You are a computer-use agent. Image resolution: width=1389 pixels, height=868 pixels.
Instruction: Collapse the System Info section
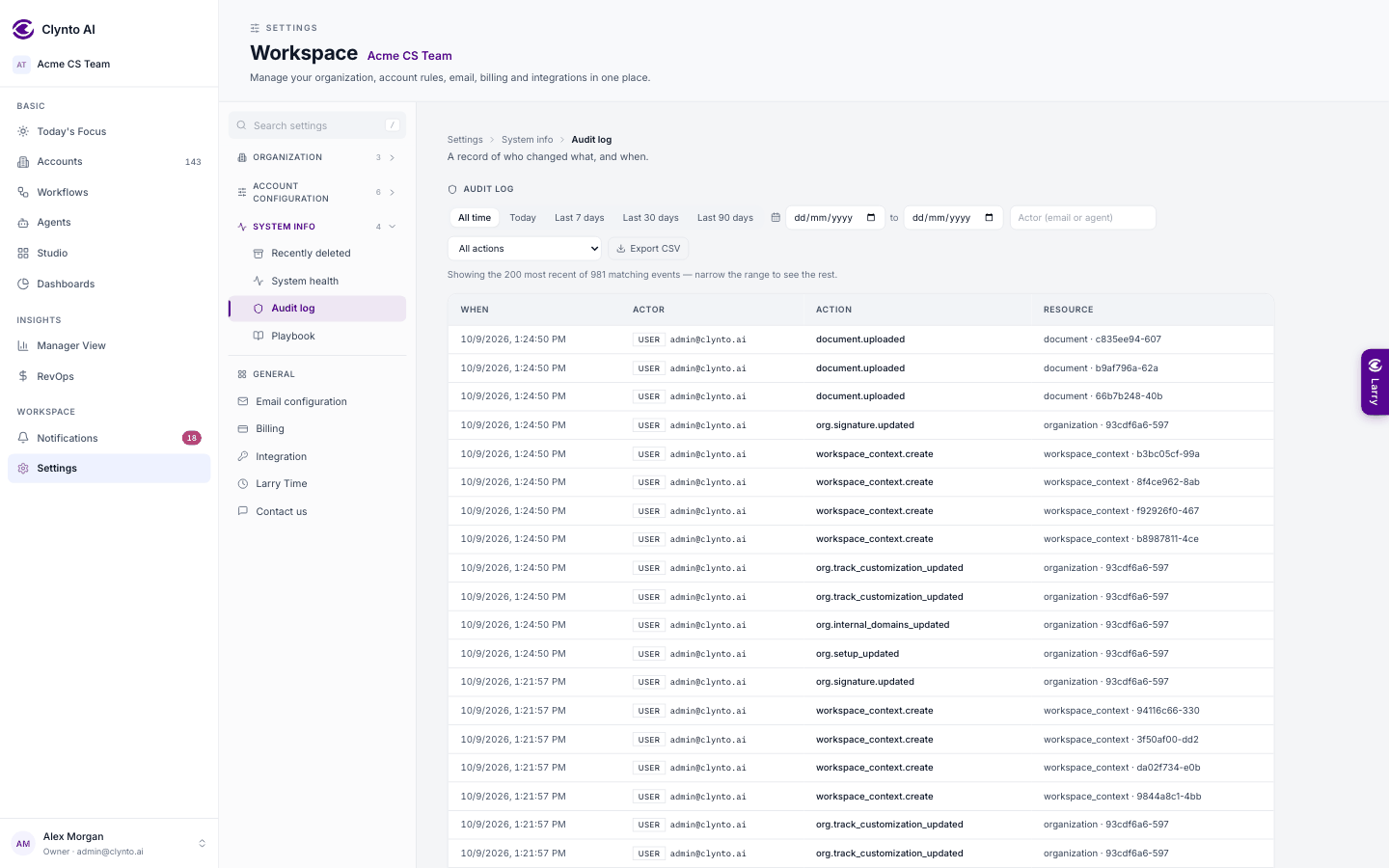(317, 227)
